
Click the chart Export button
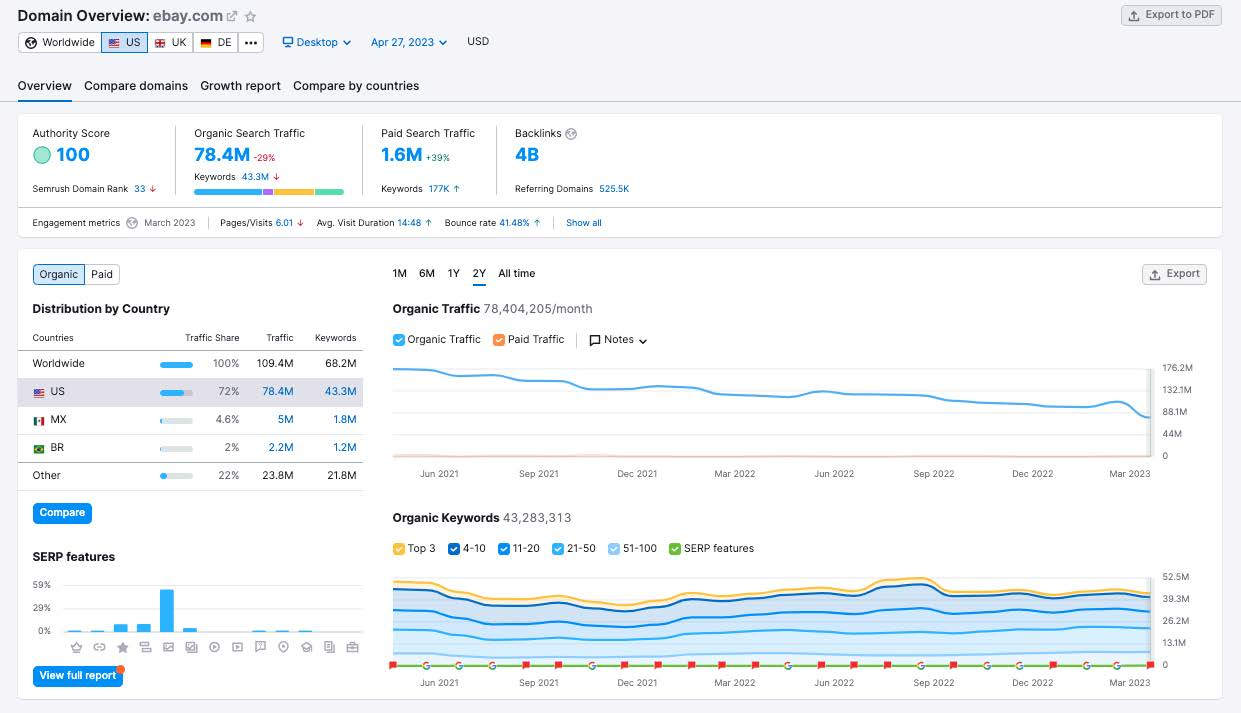pos(1174,274)
